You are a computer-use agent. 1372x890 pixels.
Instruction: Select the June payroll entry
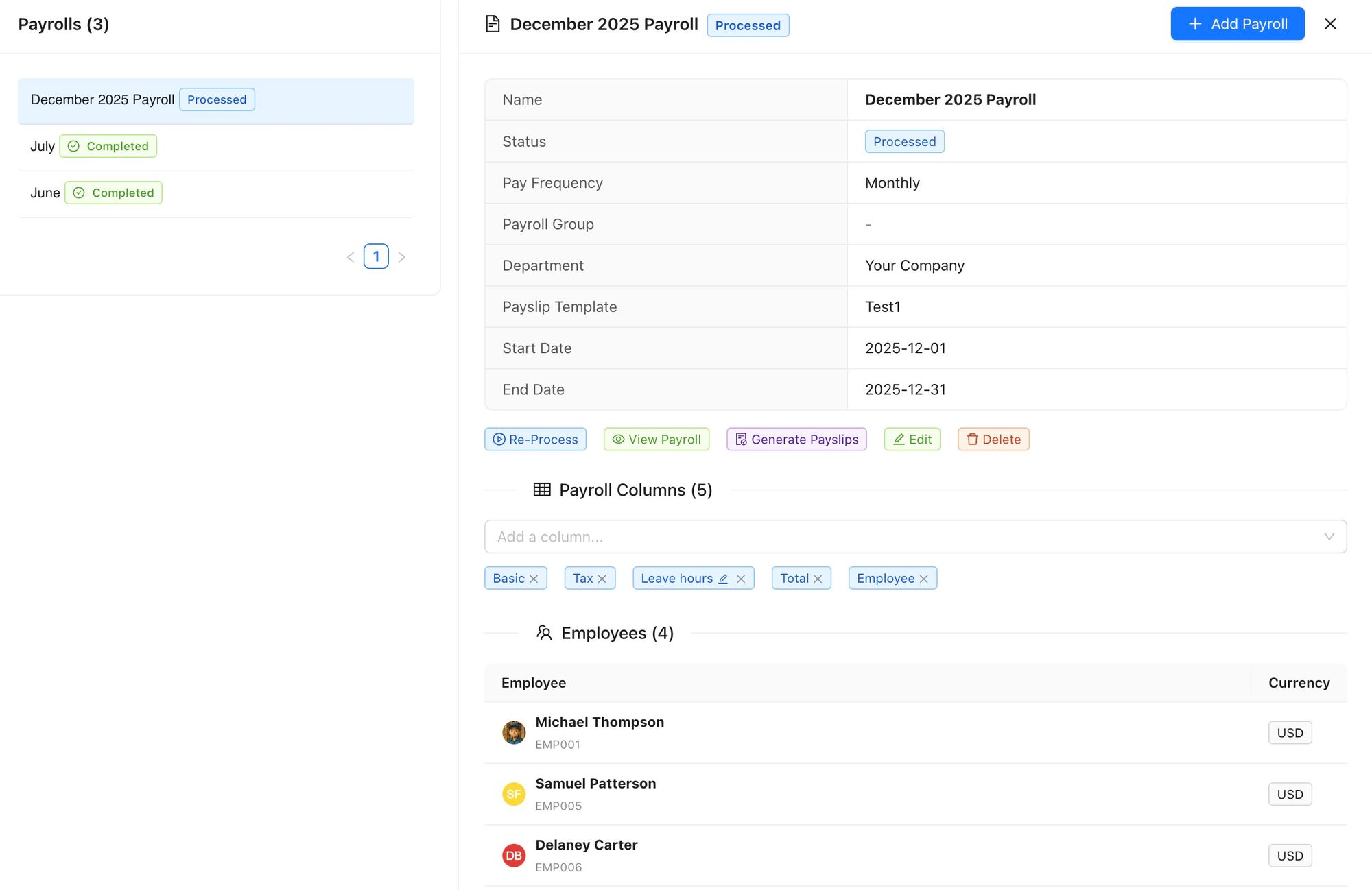pos(45,193)
